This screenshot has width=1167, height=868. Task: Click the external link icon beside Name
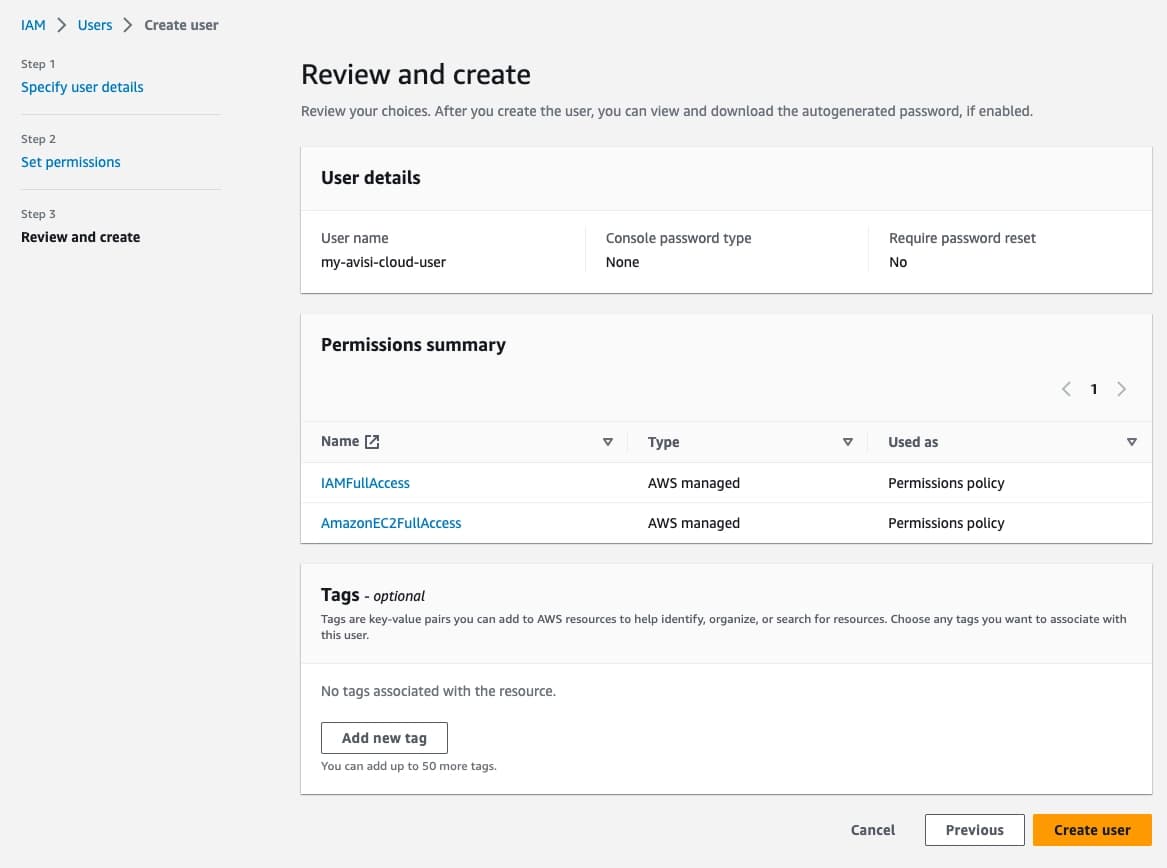[x=370, y=440]
